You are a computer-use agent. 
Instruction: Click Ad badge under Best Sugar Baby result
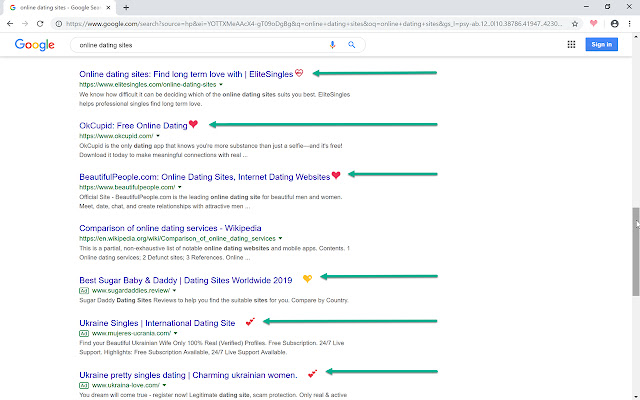pos(84,291)
